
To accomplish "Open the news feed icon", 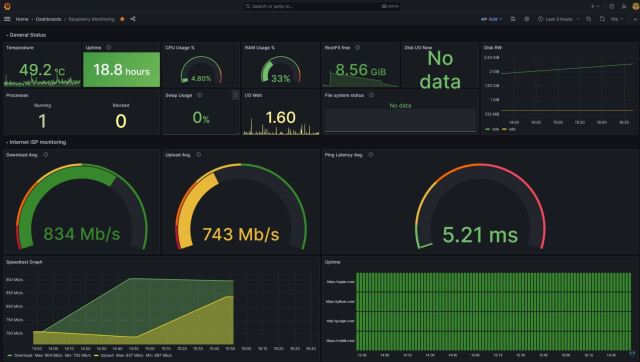I will pos(624,6).
